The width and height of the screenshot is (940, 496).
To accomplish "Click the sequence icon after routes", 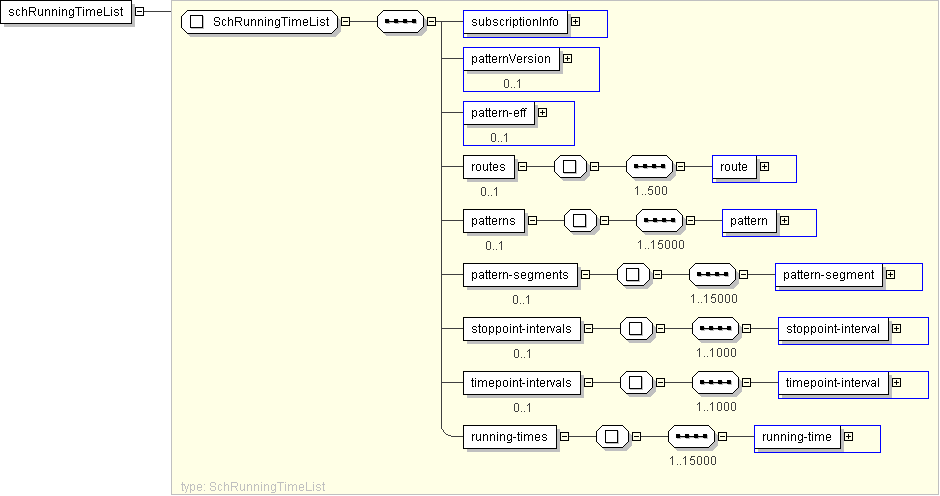I will tap(650, 167).
